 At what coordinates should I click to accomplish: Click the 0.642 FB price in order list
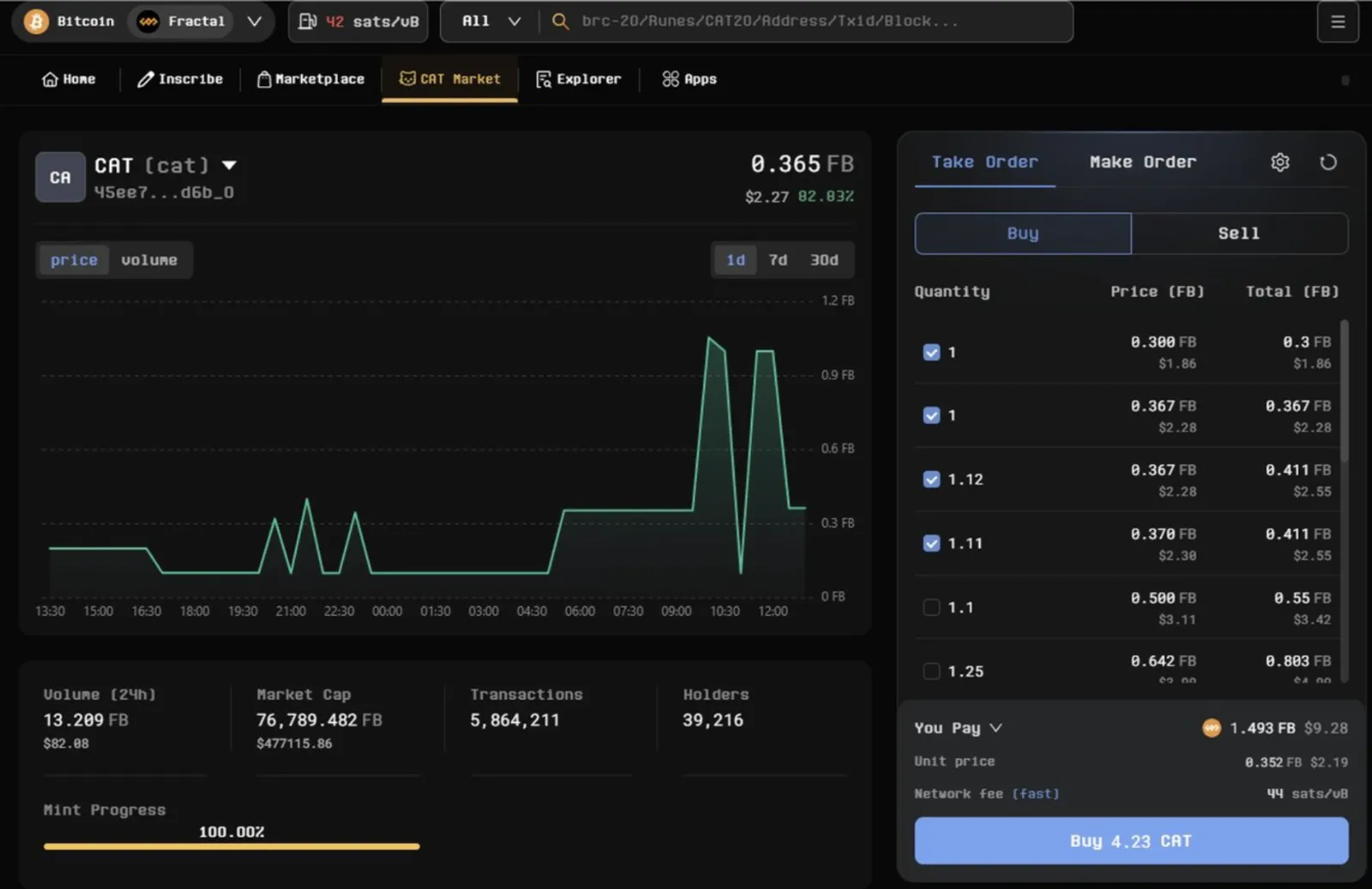(x=1163, y=662)
